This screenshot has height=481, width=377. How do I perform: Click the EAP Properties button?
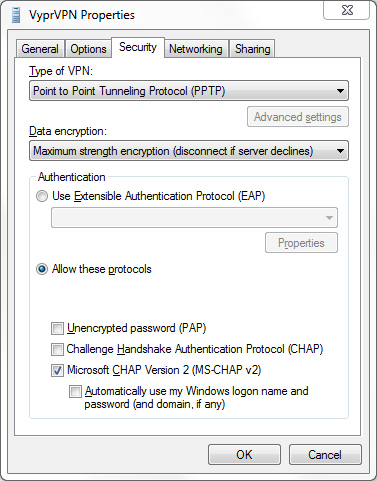click(x=301, y=243)
